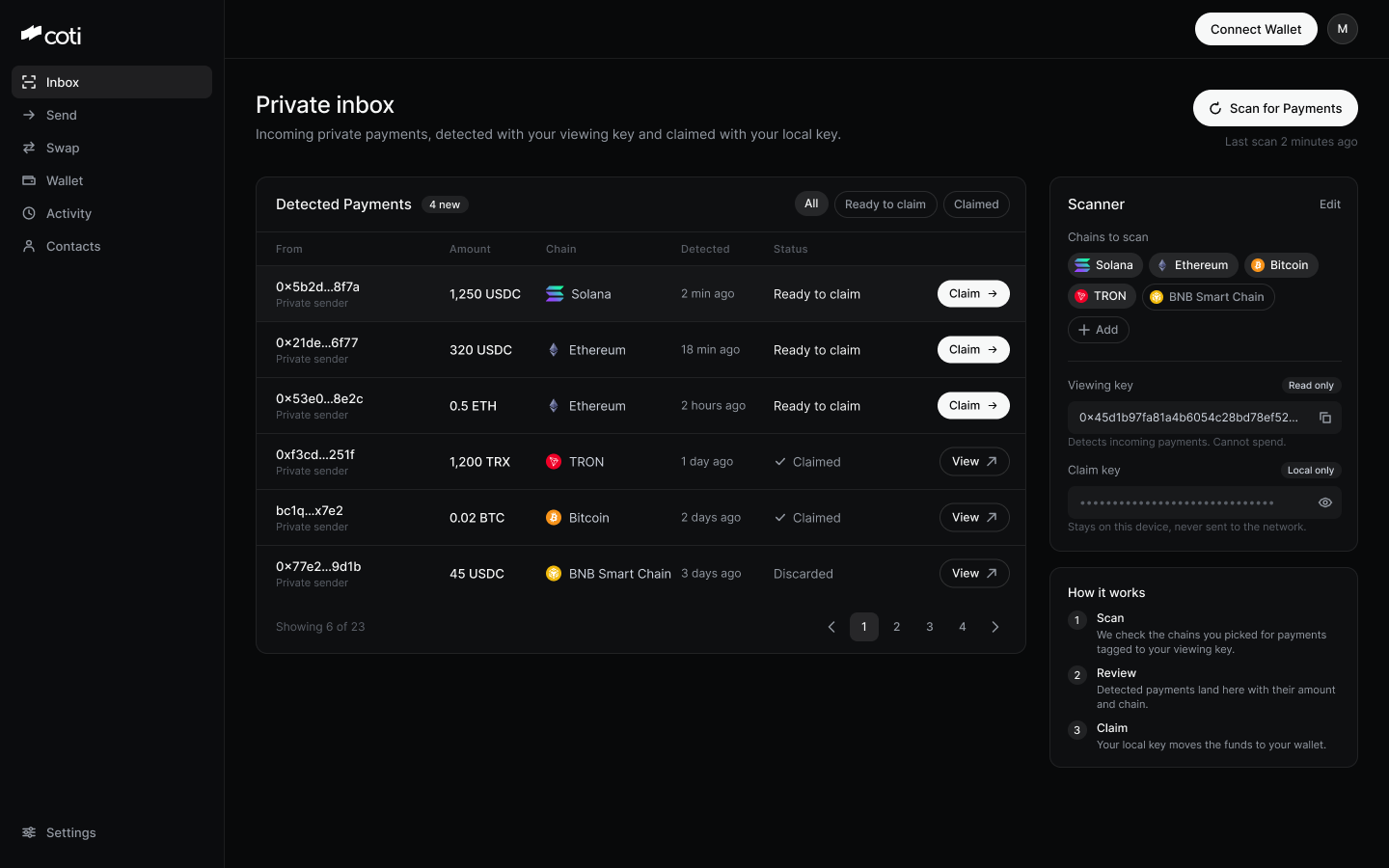Open Activity history
Image resolution: width=1389 pixels, height=868 pixels.
coord(112,213)
